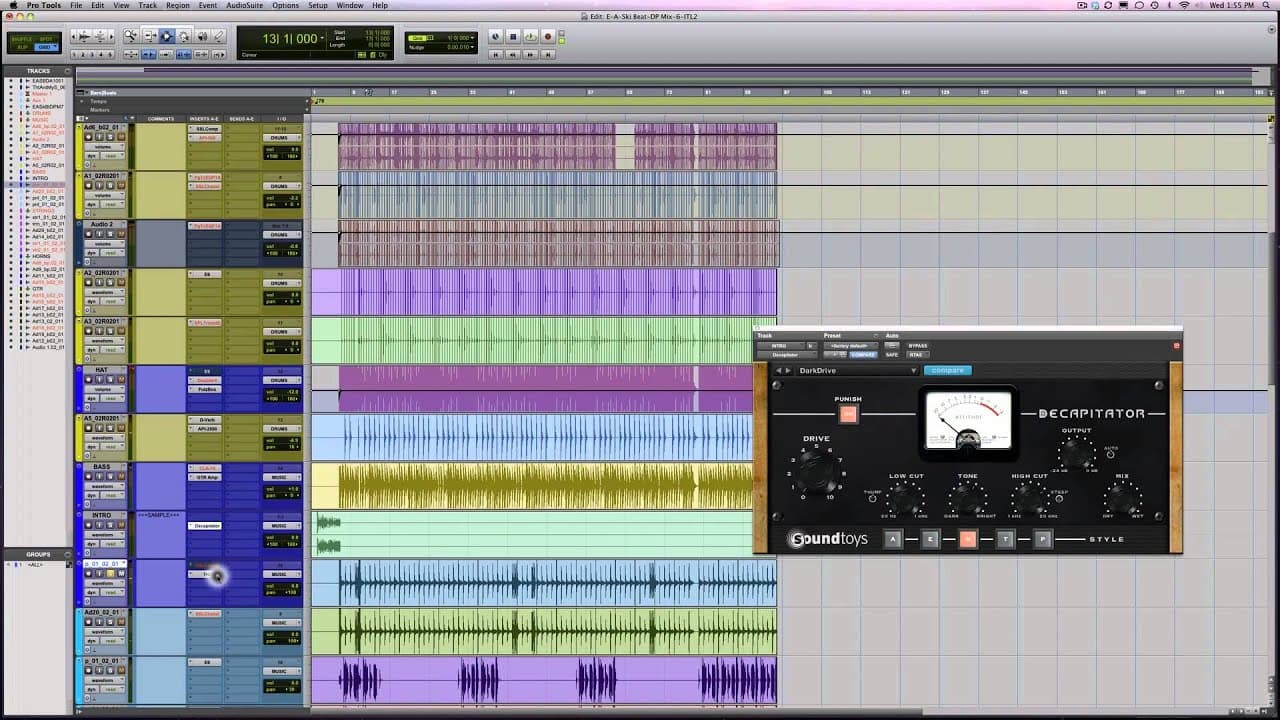Image resolution: width=1280 pixels, height=720 pixels.
Task: Adjust the MIX knob on Decapitator
Action: point(1122,498)
